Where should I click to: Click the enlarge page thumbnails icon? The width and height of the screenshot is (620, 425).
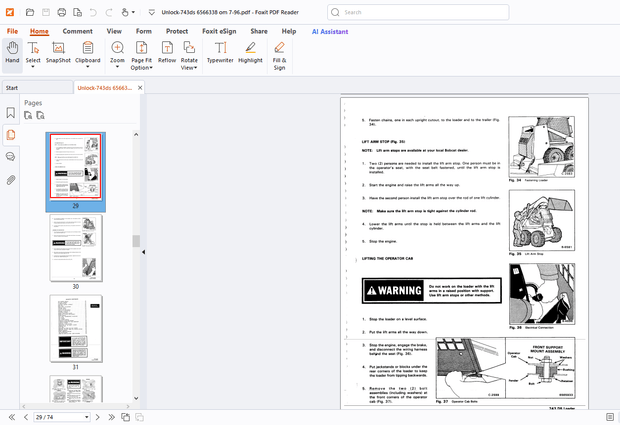28,115
